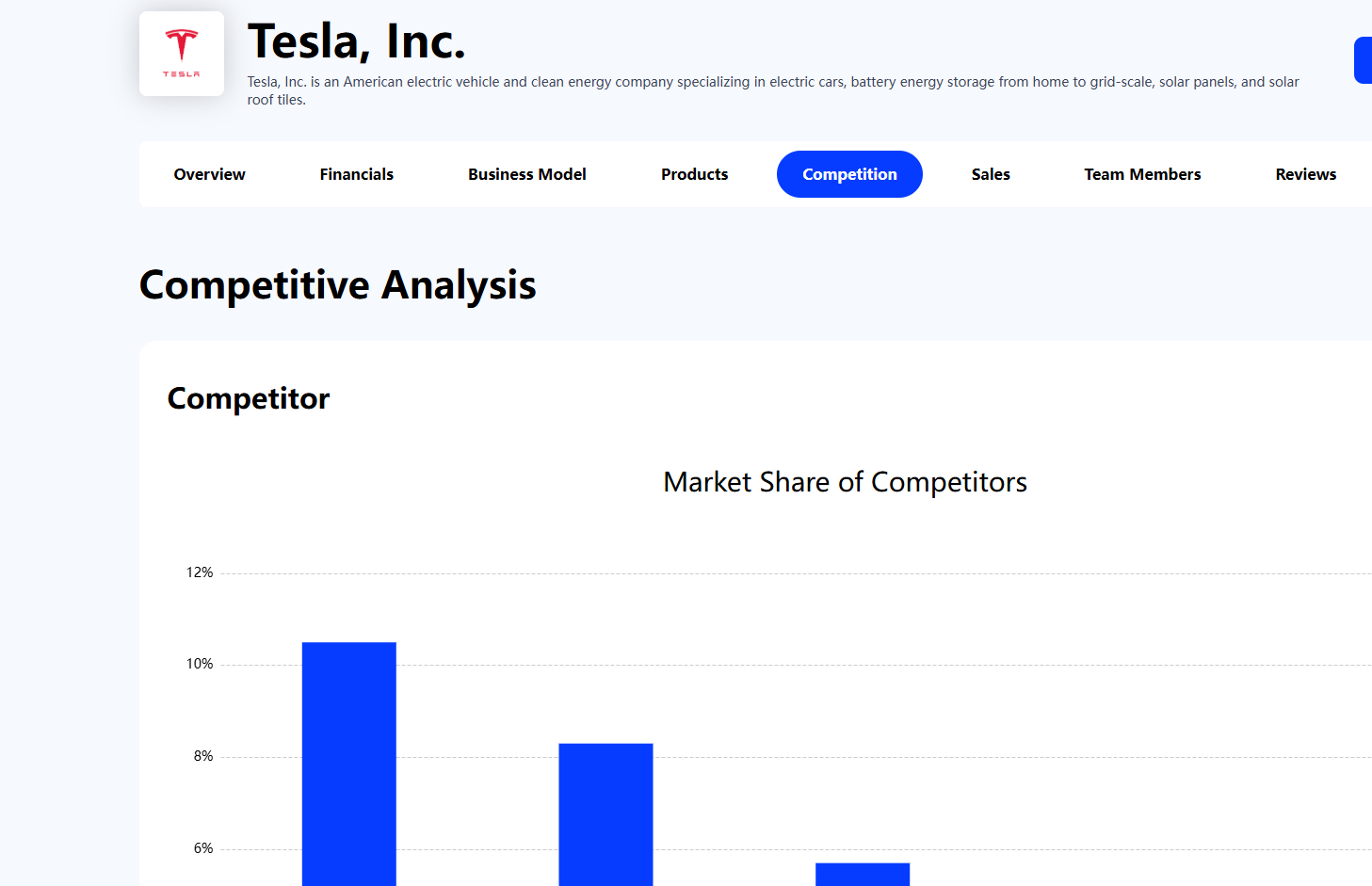The width and height of the screenshot is (1372, 886).
Task: Click the 6% axis label
Action: click(x=203, y=848)
